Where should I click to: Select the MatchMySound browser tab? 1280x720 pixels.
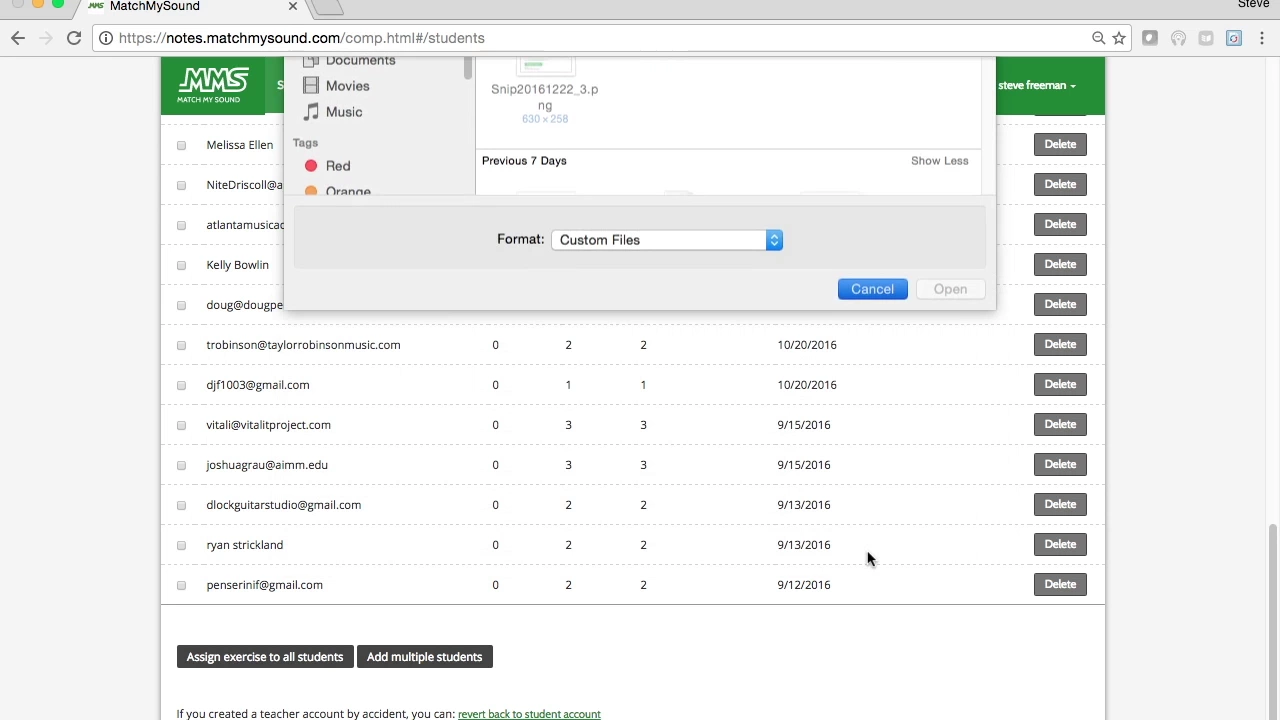pyautogui.click(x=190, y=7)
